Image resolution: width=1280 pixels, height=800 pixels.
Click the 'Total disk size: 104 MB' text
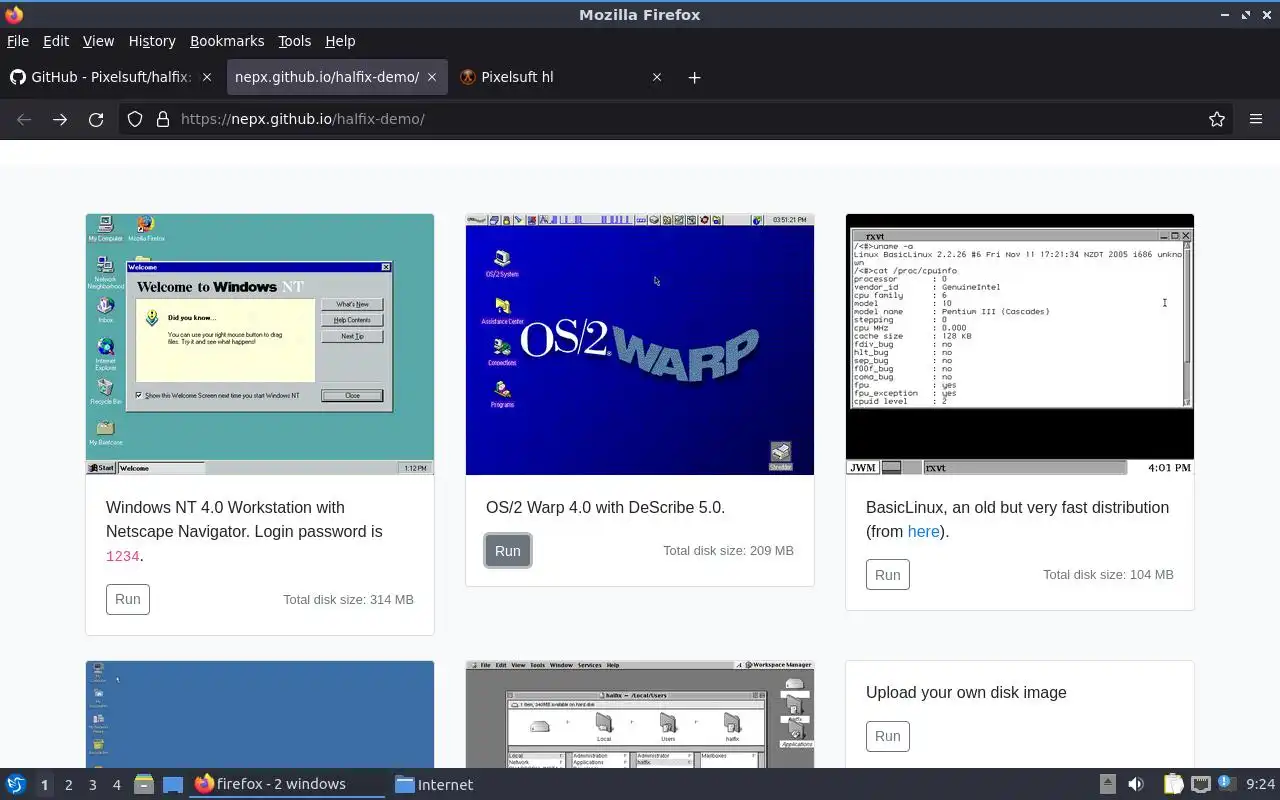coord(1108,575)
